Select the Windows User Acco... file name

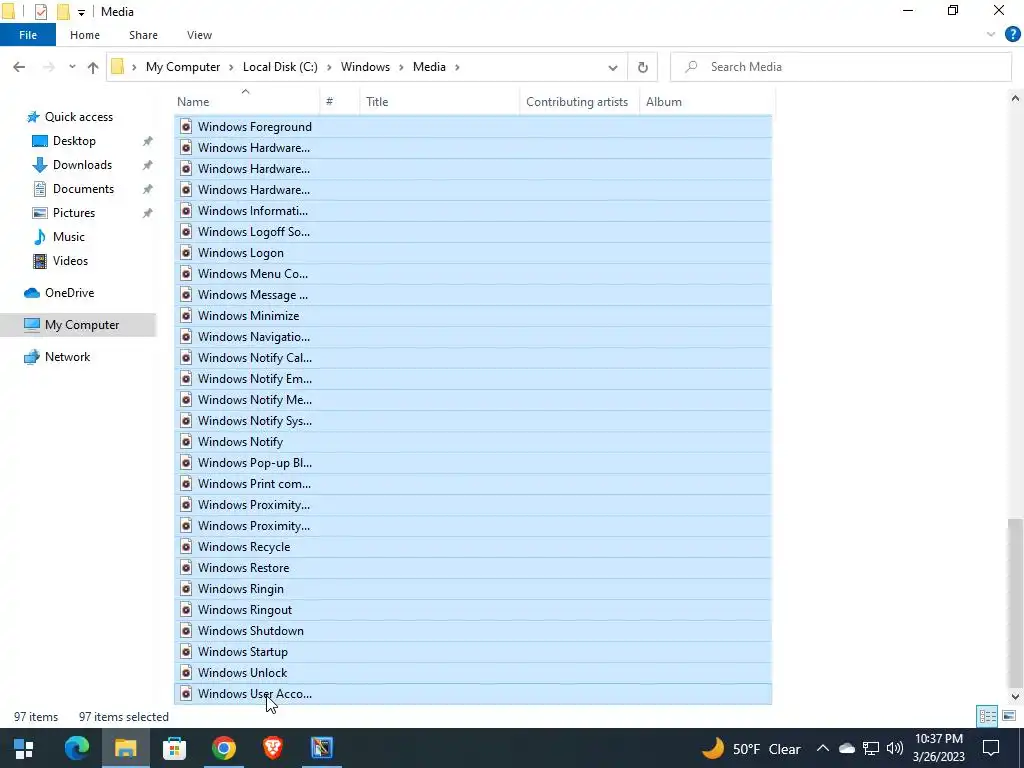point(255,694)
